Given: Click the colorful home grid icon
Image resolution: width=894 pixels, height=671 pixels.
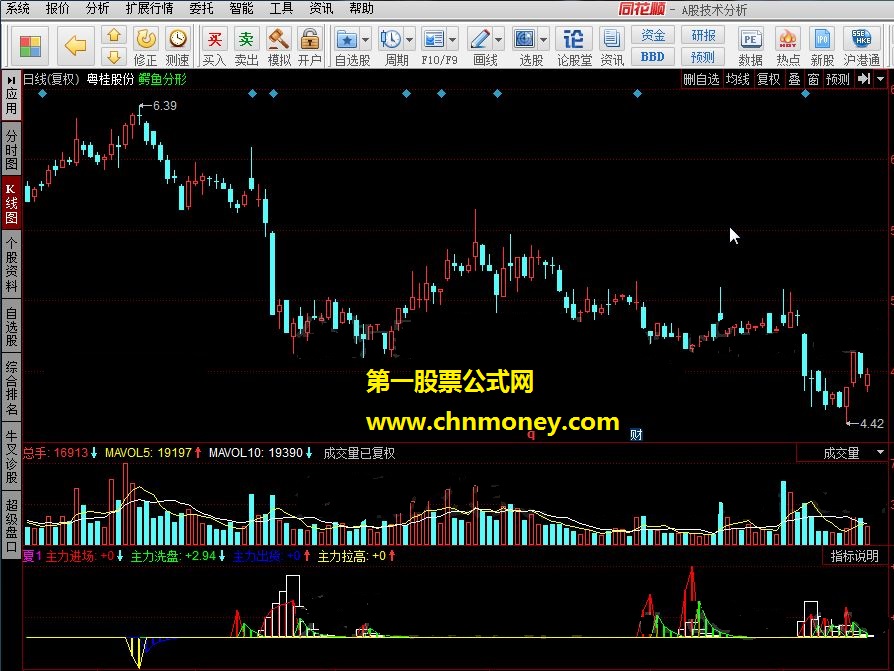Looking at the screenshot, I should 30,46.
